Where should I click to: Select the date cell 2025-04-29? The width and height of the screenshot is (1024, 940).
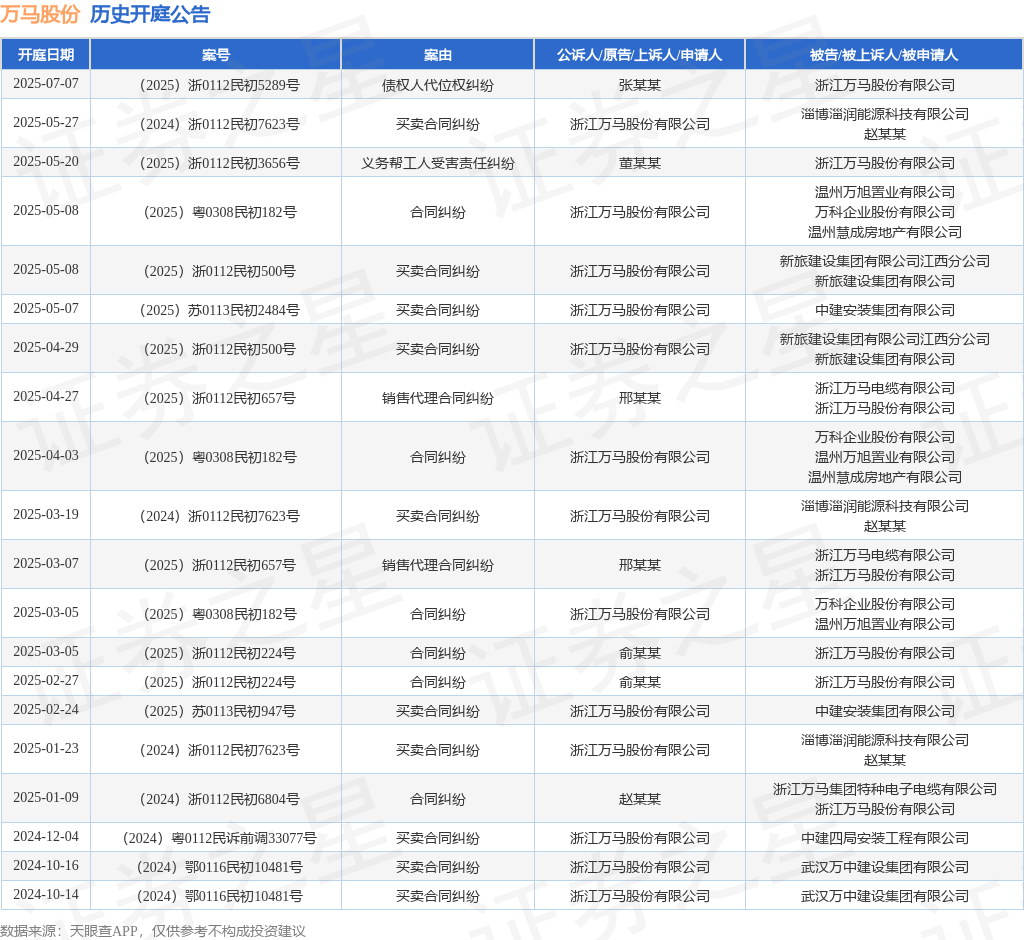pyautogui.click(x=46, y=348)
